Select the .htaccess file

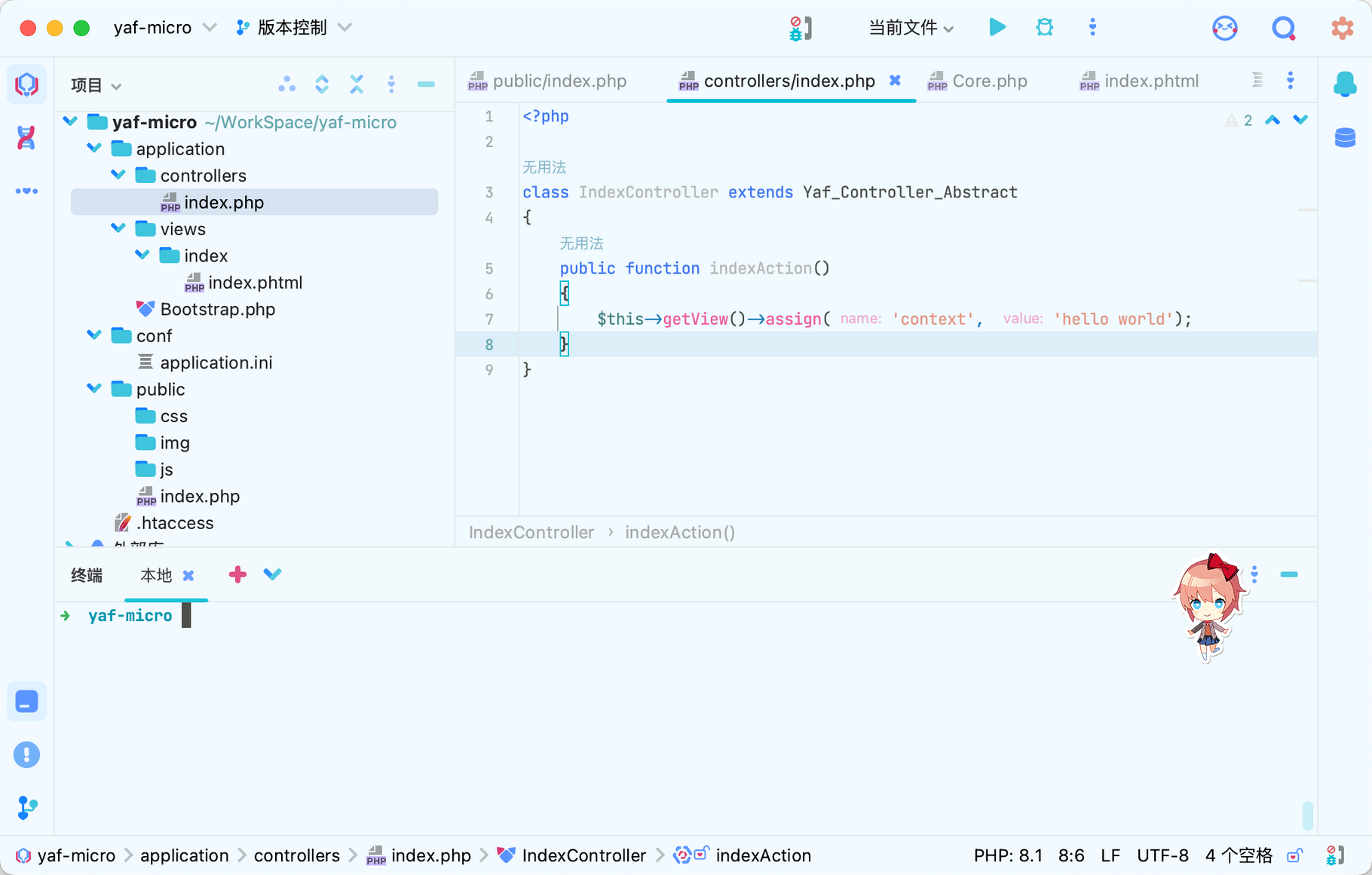(x=175, y=523)
